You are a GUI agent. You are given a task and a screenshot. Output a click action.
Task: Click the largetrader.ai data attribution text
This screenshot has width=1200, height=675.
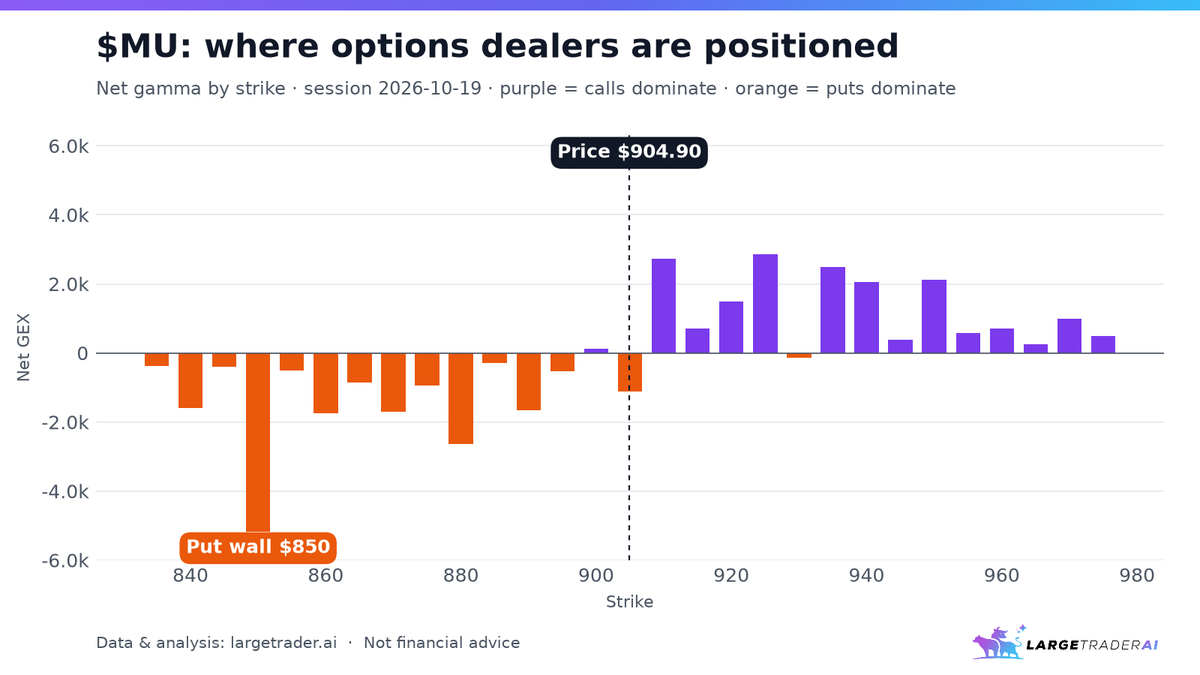tap(308, 643)
